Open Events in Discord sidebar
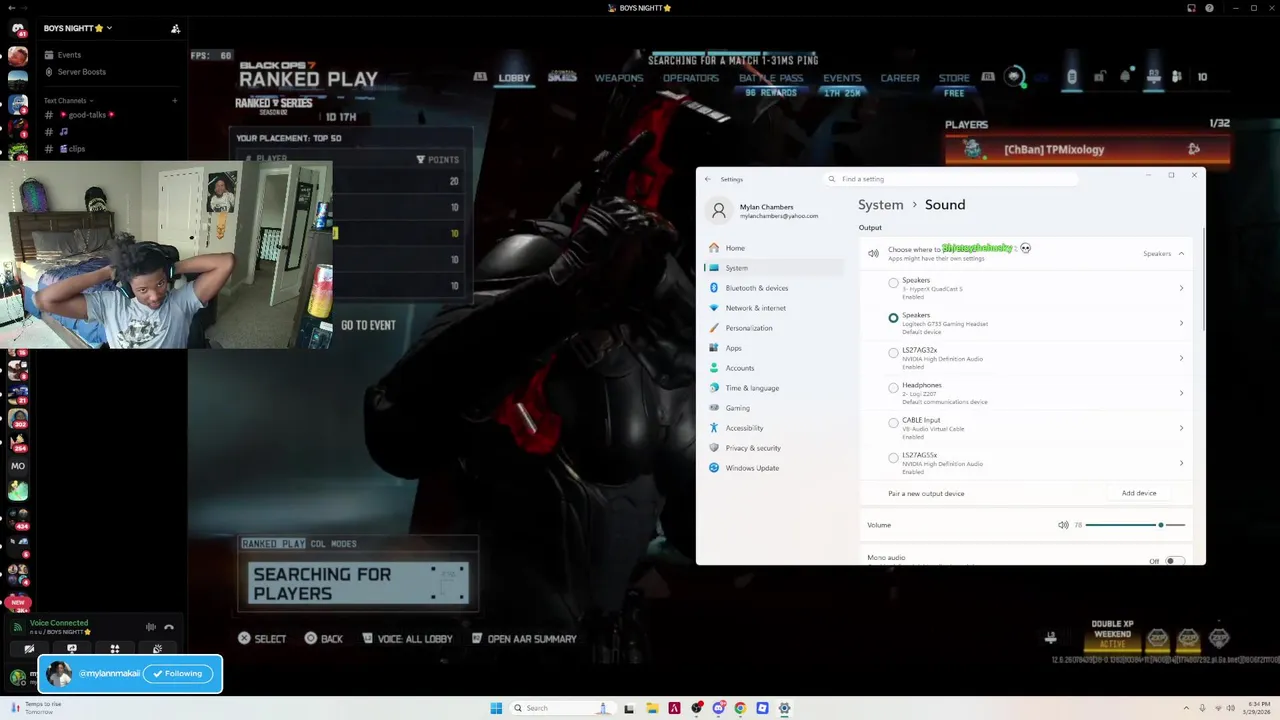 coord(69,55)
